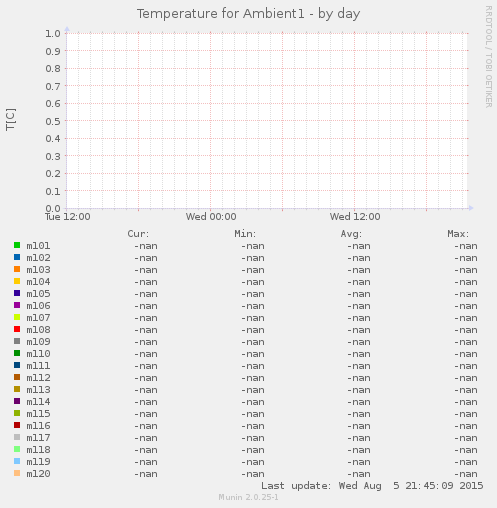Click the 1.0 y-axis tick label

coord(53,34)
